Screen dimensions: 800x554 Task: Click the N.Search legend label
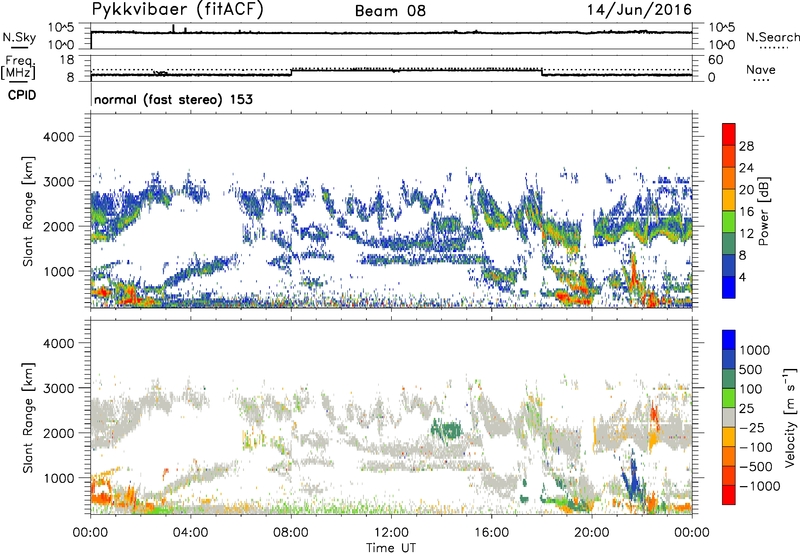[773, 37]
